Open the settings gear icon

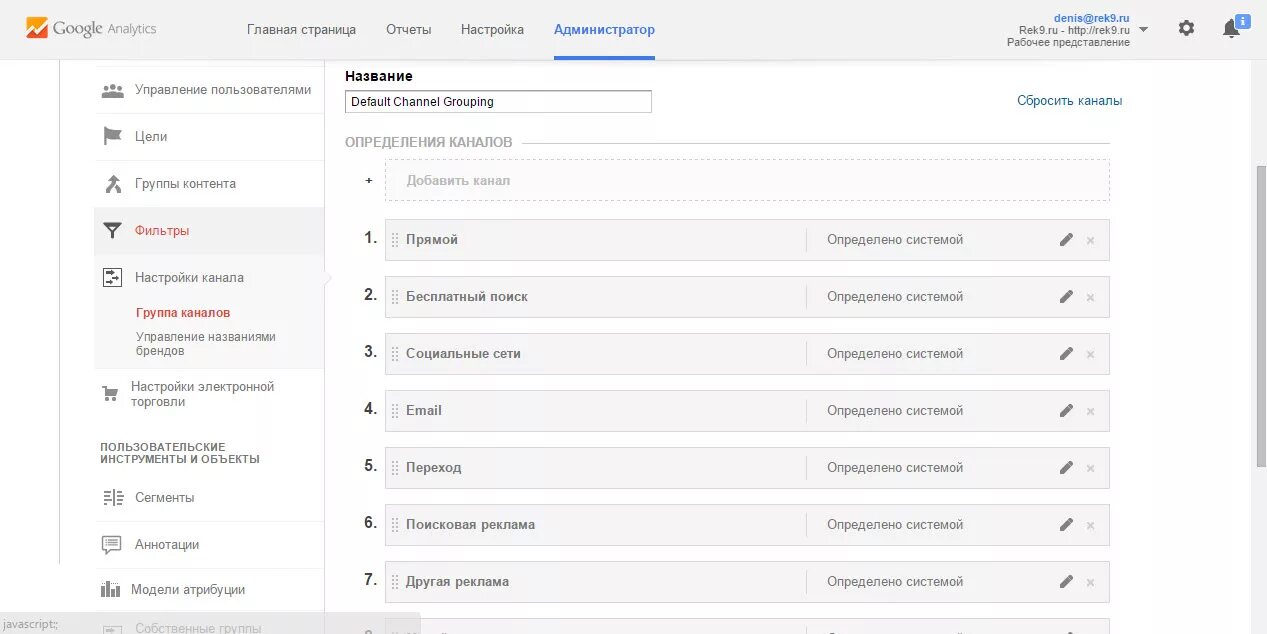pyautogui.click(x=1186, y=28)
